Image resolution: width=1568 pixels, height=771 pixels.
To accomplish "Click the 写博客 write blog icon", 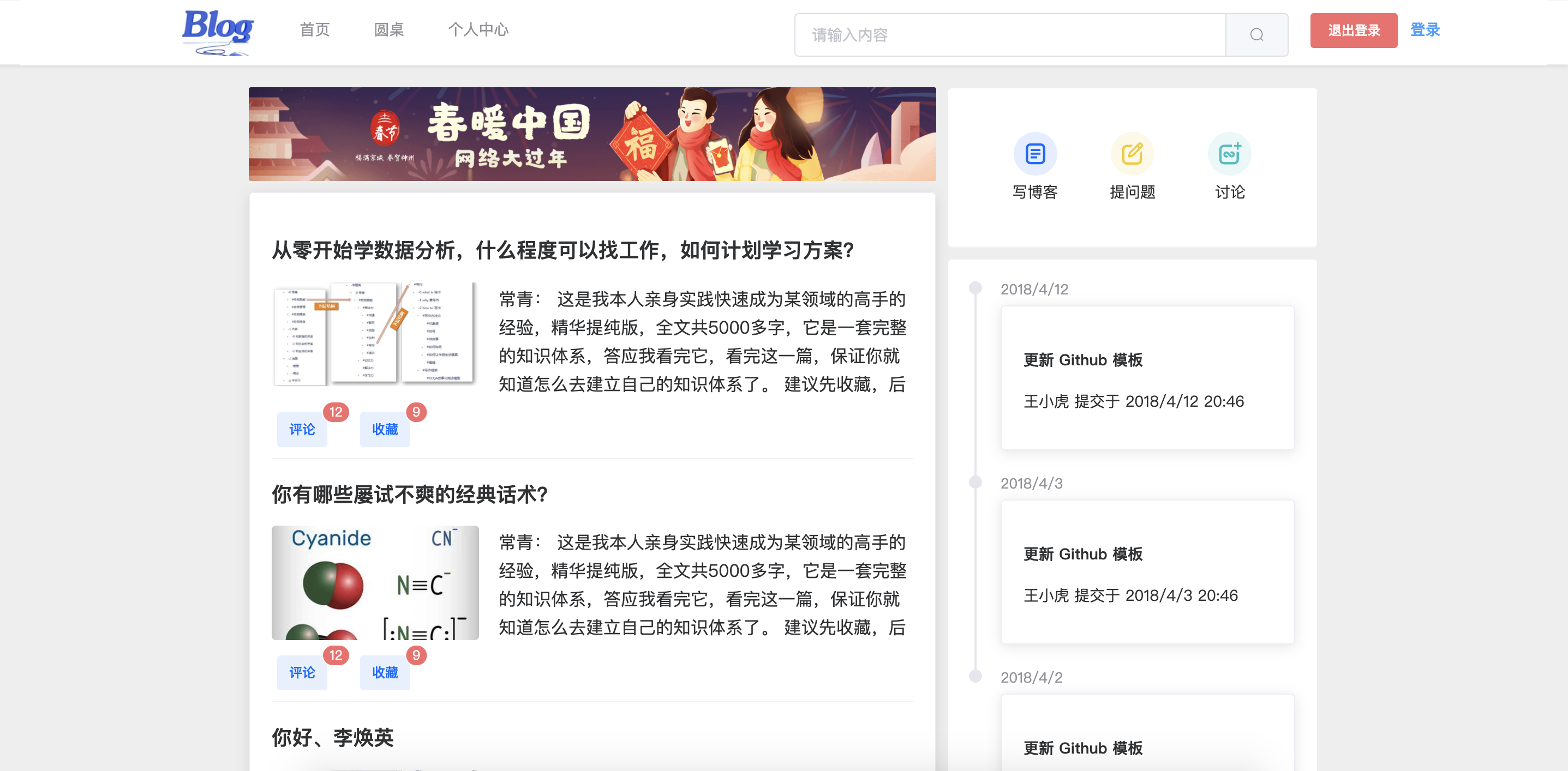I will pyautogui.click(x=1035, y=153).
